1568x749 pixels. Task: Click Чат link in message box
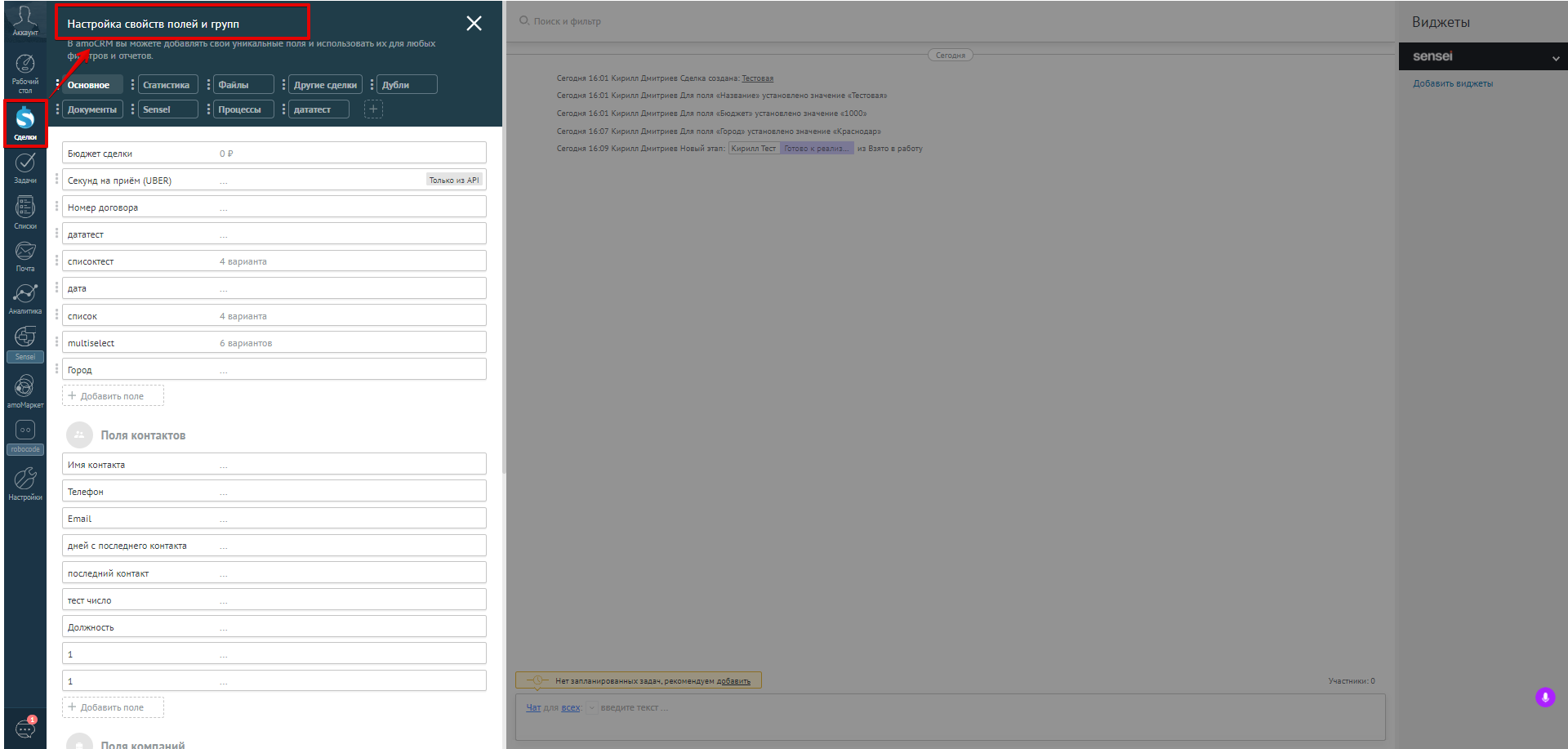533,707
